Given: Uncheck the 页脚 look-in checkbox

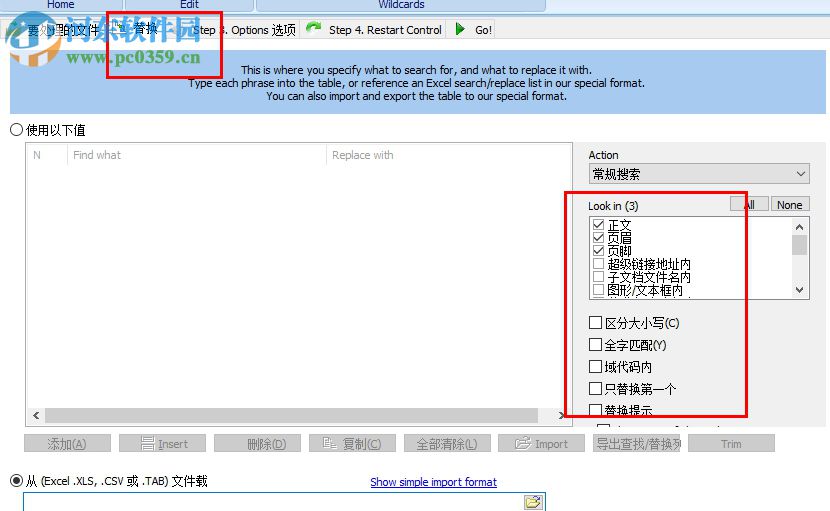Looking at the screenshot, I should 598,250.
